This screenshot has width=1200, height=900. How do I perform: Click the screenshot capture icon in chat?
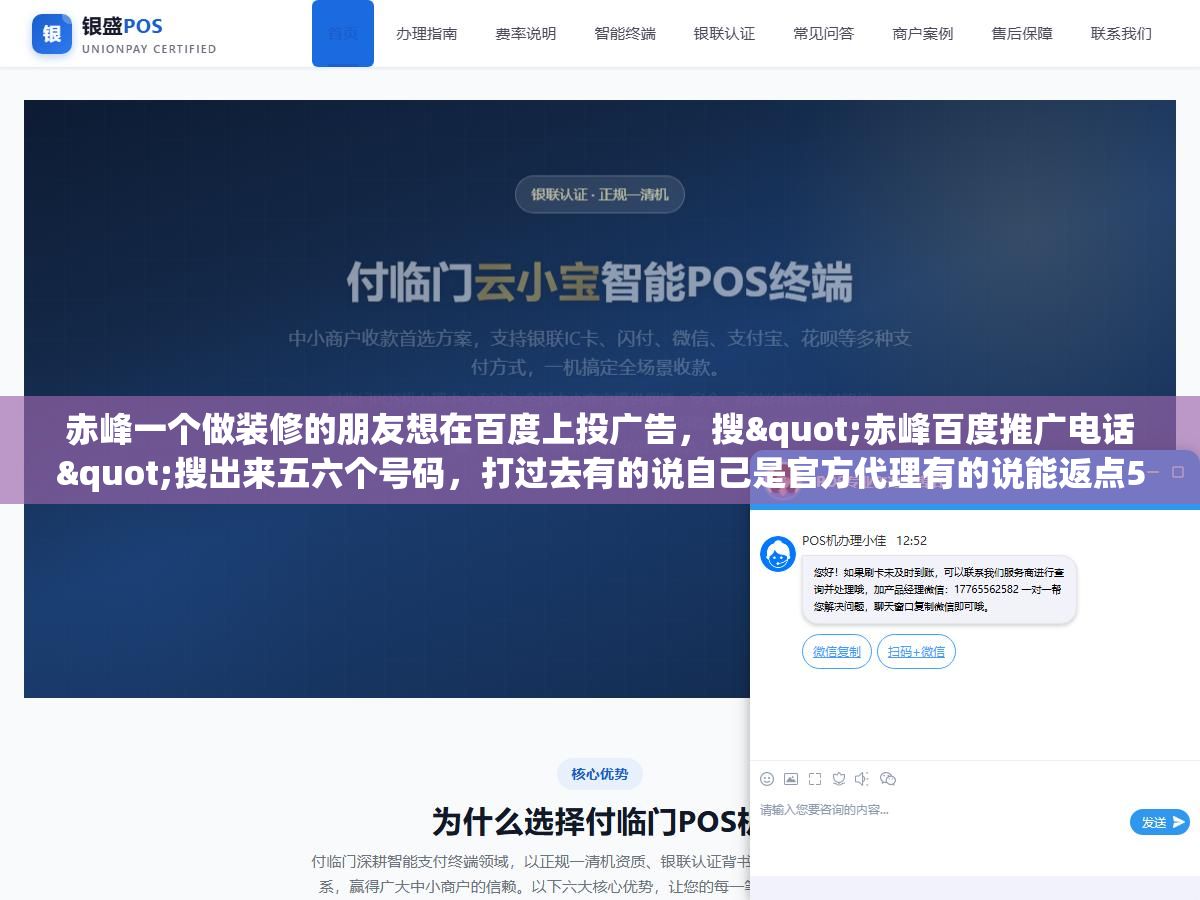pos(815,779)
